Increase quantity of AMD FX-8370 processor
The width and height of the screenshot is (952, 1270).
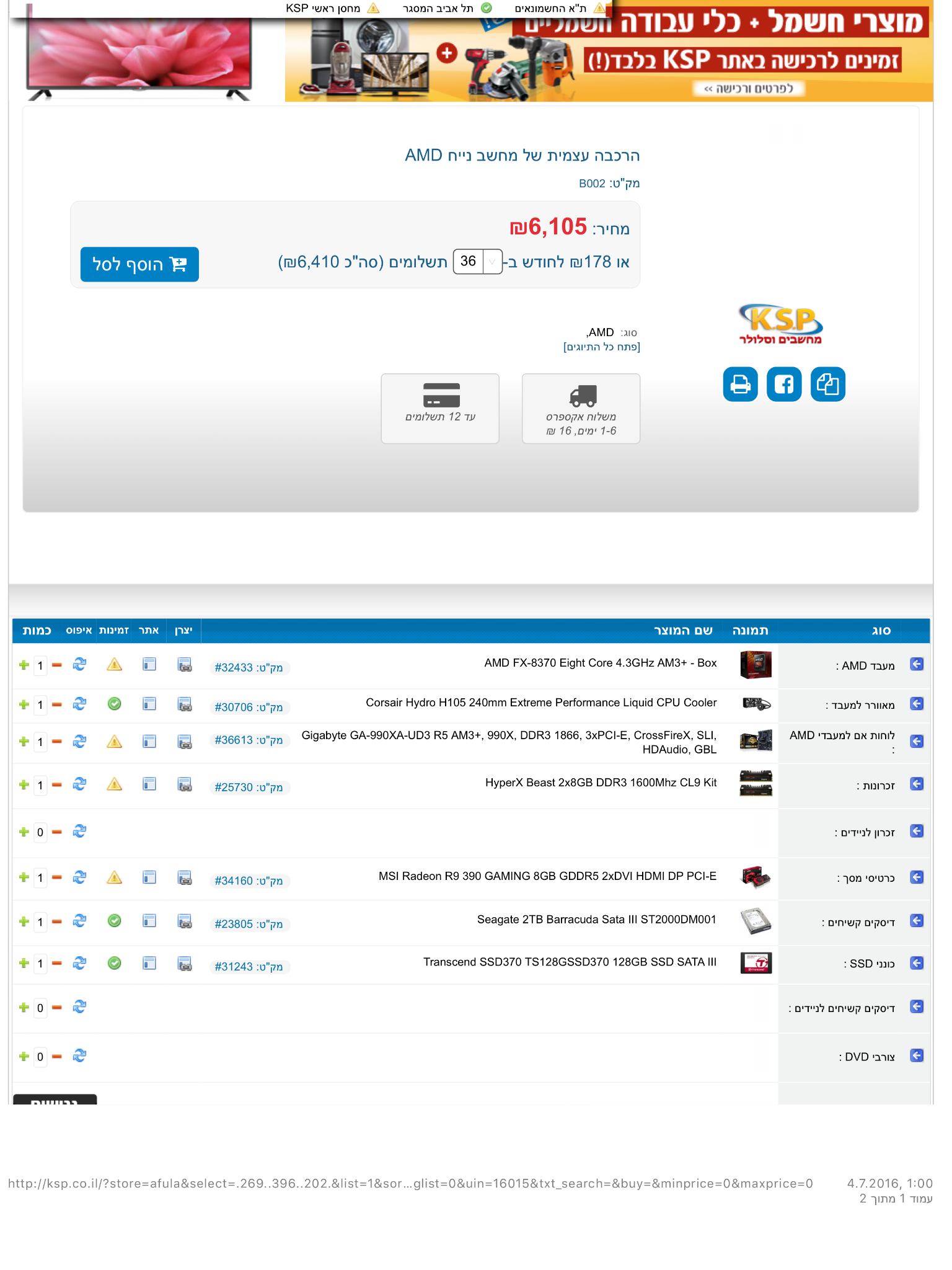tap(24, 665)
